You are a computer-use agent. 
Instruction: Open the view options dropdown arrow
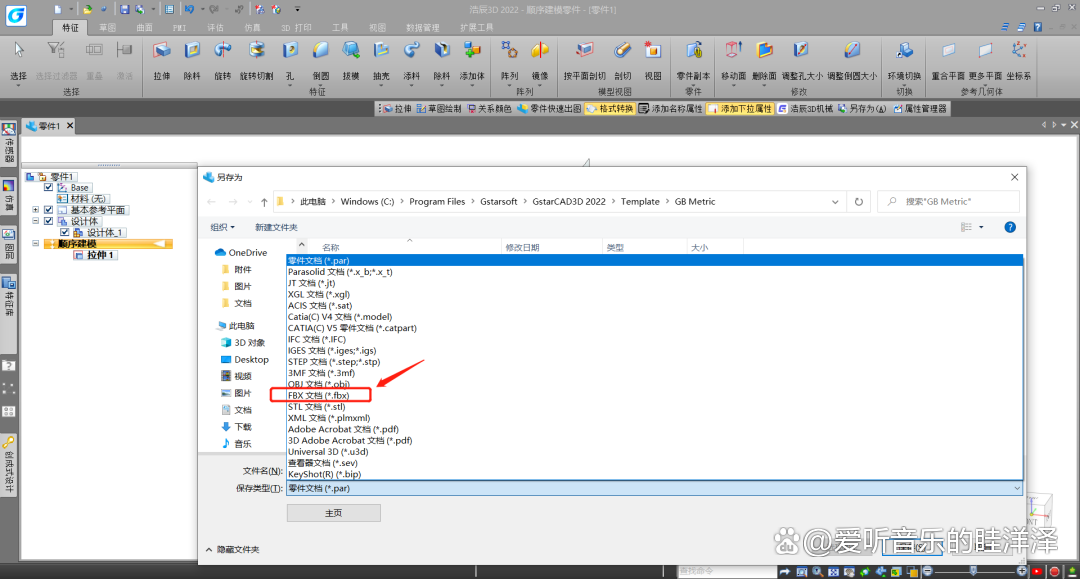[x=982, y=227]
